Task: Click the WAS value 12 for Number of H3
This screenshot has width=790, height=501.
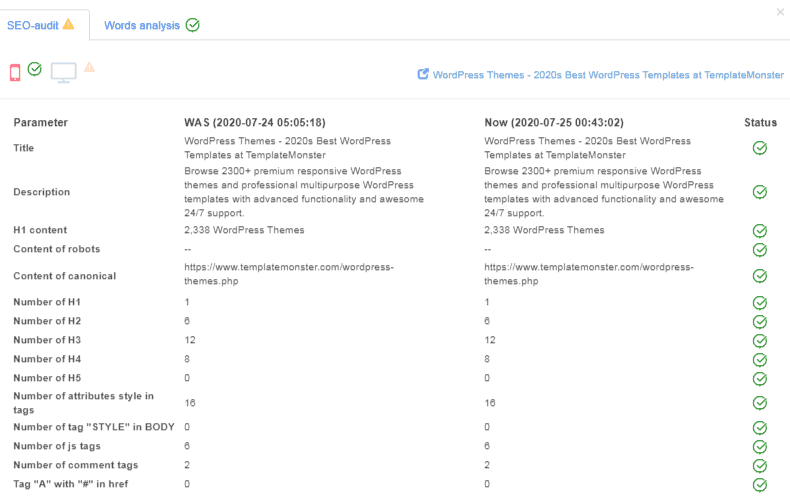Action: click(190, 340)
